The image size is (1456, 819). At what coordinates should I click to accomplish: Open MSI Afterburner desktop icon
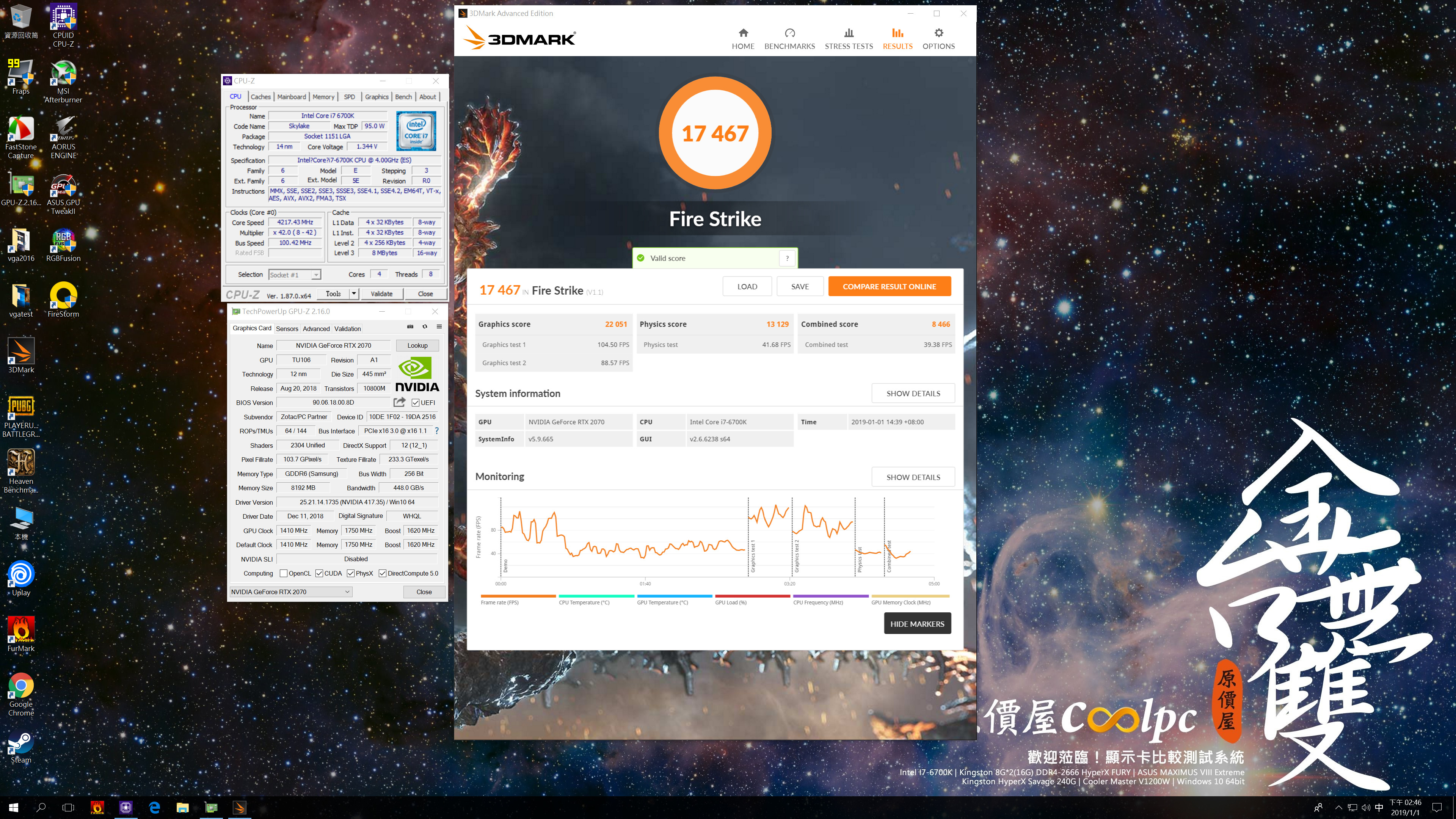pyautogui.click(x=63, y=82)
